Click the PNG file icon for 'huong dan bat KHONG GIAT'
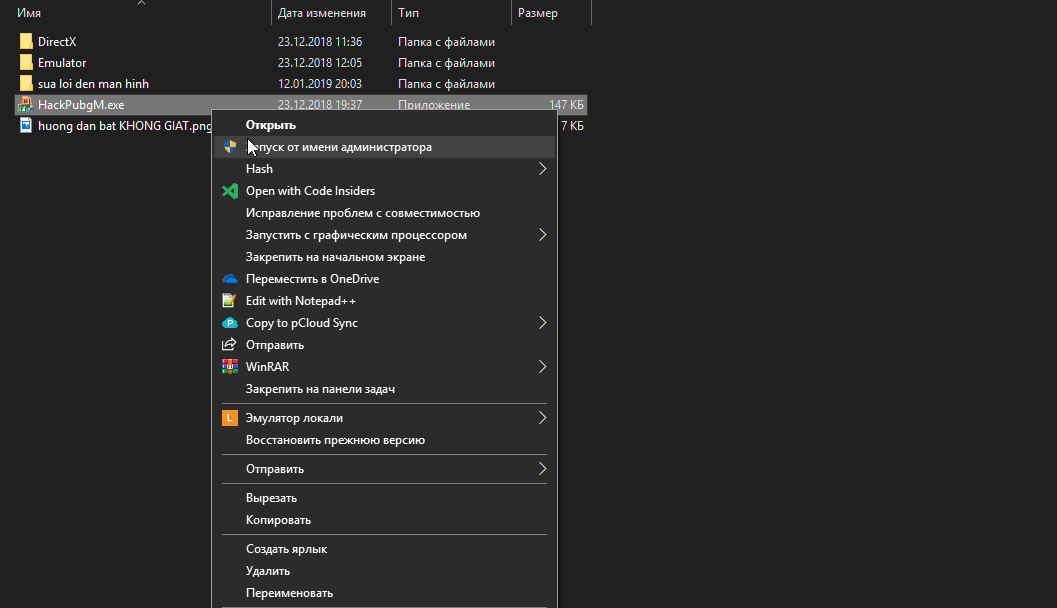The height and width of the screenshot is (608, 1057). (26, 125)
